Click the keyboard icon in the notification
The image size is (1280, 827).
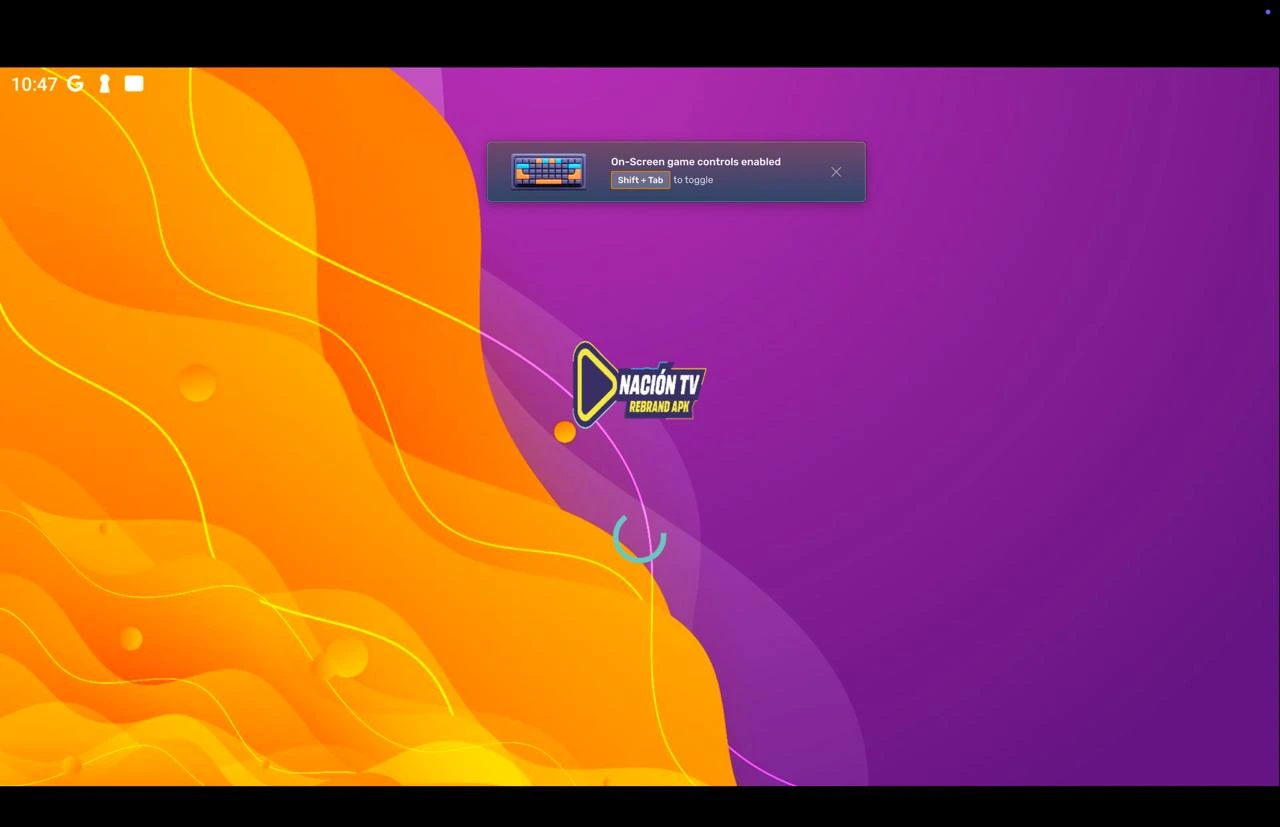click(x=548, y=171)
